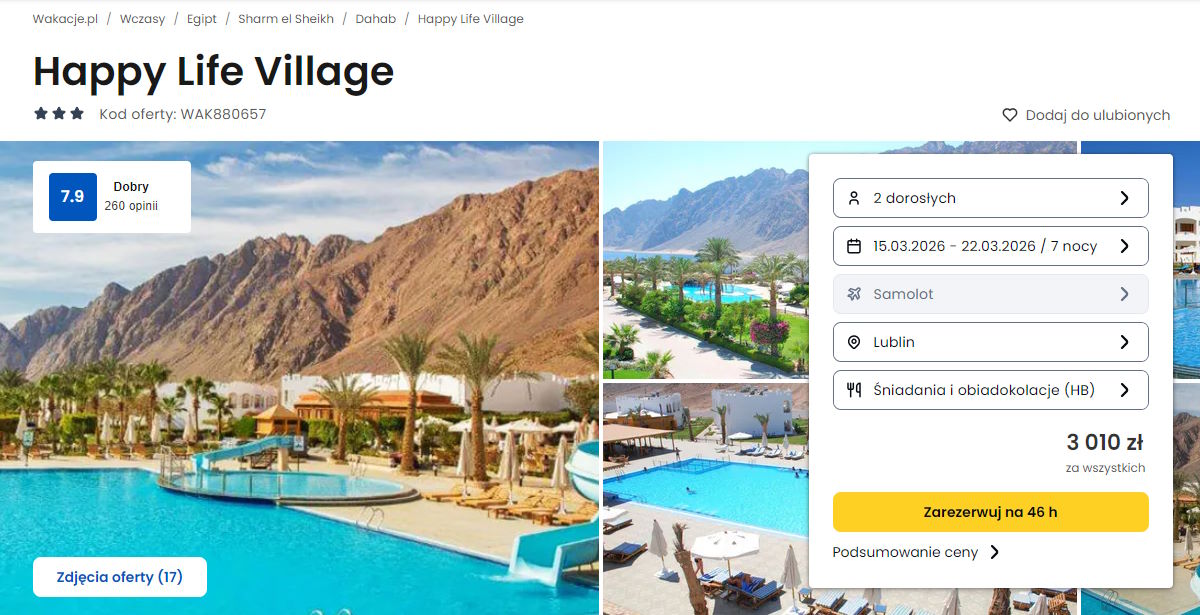Open Zdjęcia oferty (17) gallery
The width and height of the screenshot is (1200, 615).
(120, 577)
